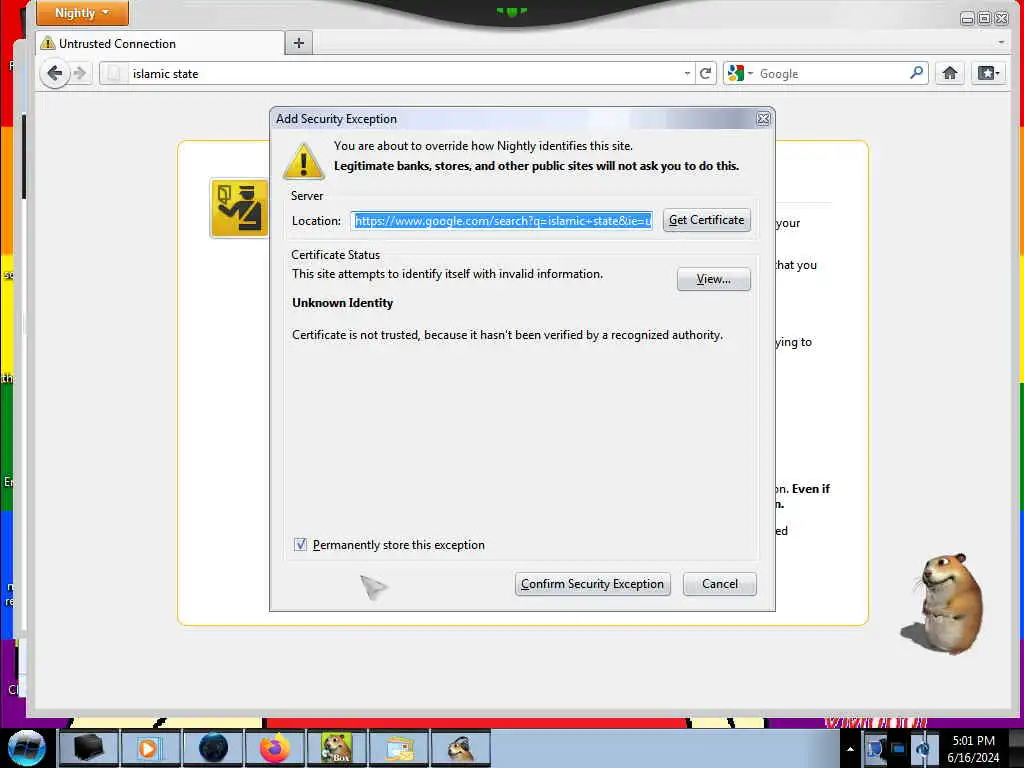Image resolution: width=1024 pixels, height=768 pixels.
Task: Click the Get Certificate button
Action: click(707, 220)
